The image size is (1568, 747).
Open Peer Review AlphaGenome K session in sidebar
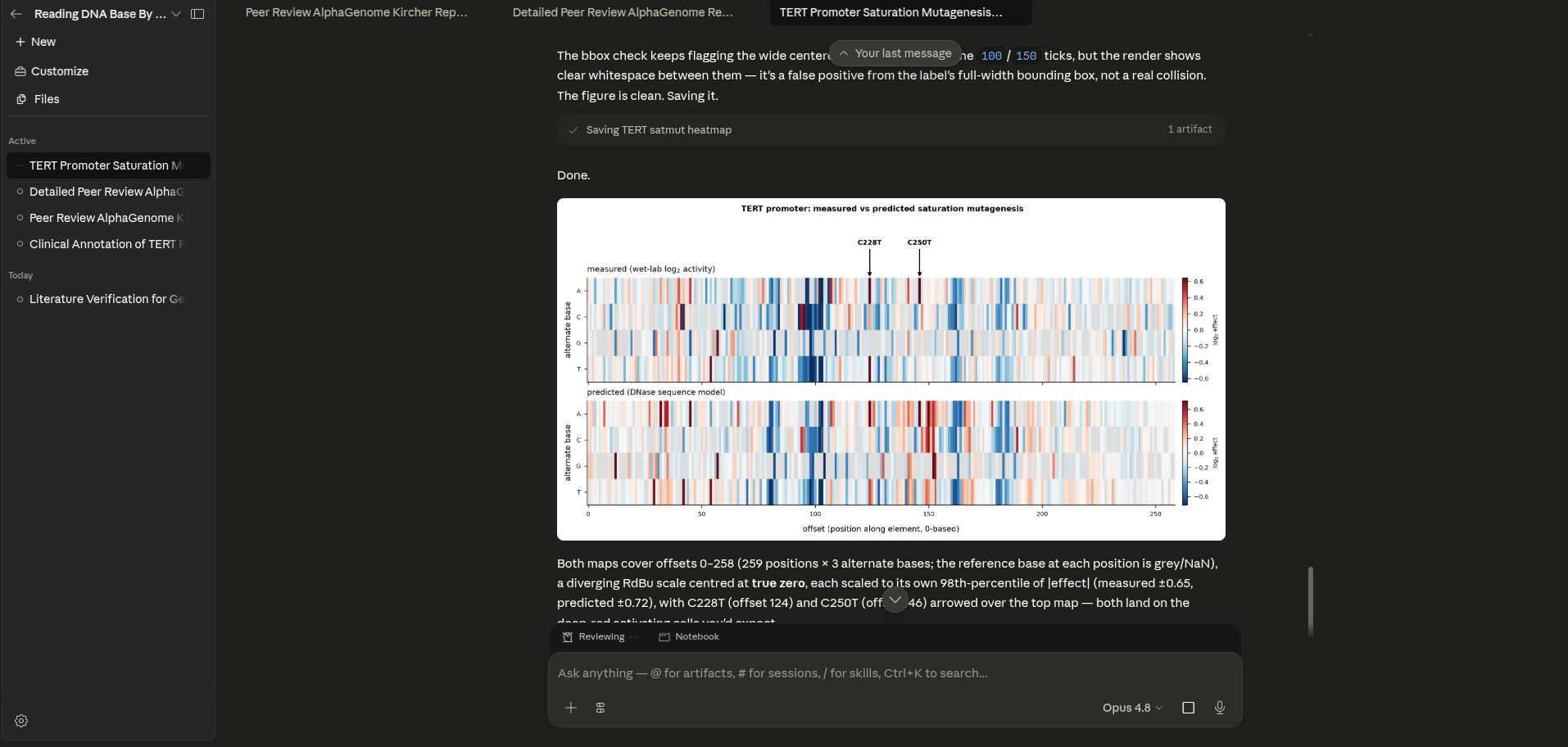(x=108, y=218)
